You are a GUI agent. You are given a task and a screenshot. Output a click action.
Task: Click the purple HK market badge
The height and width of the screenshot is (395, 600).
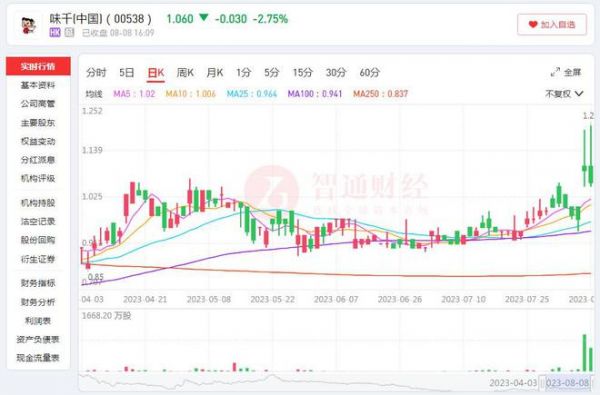[x=55, y=33]
